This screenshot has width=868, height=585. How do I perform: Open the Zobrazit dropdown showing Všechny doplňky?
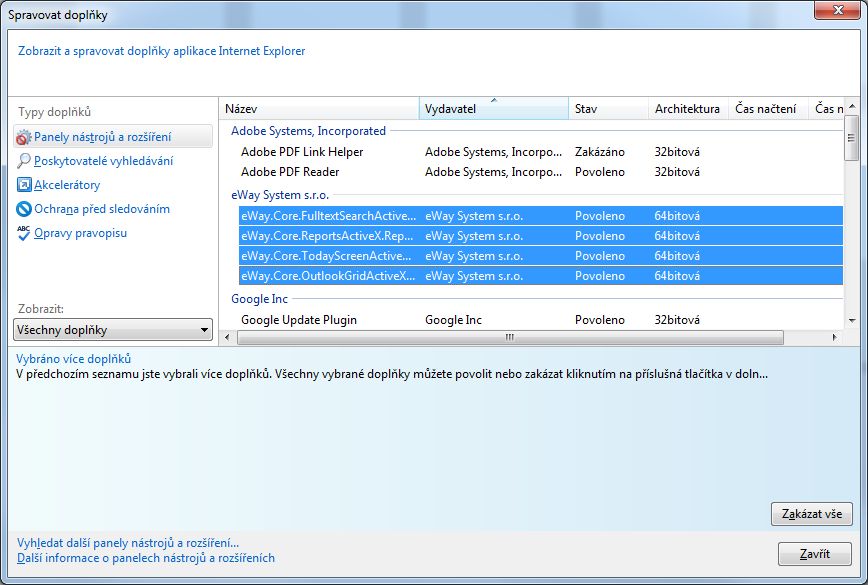click(x=113, y=330)
